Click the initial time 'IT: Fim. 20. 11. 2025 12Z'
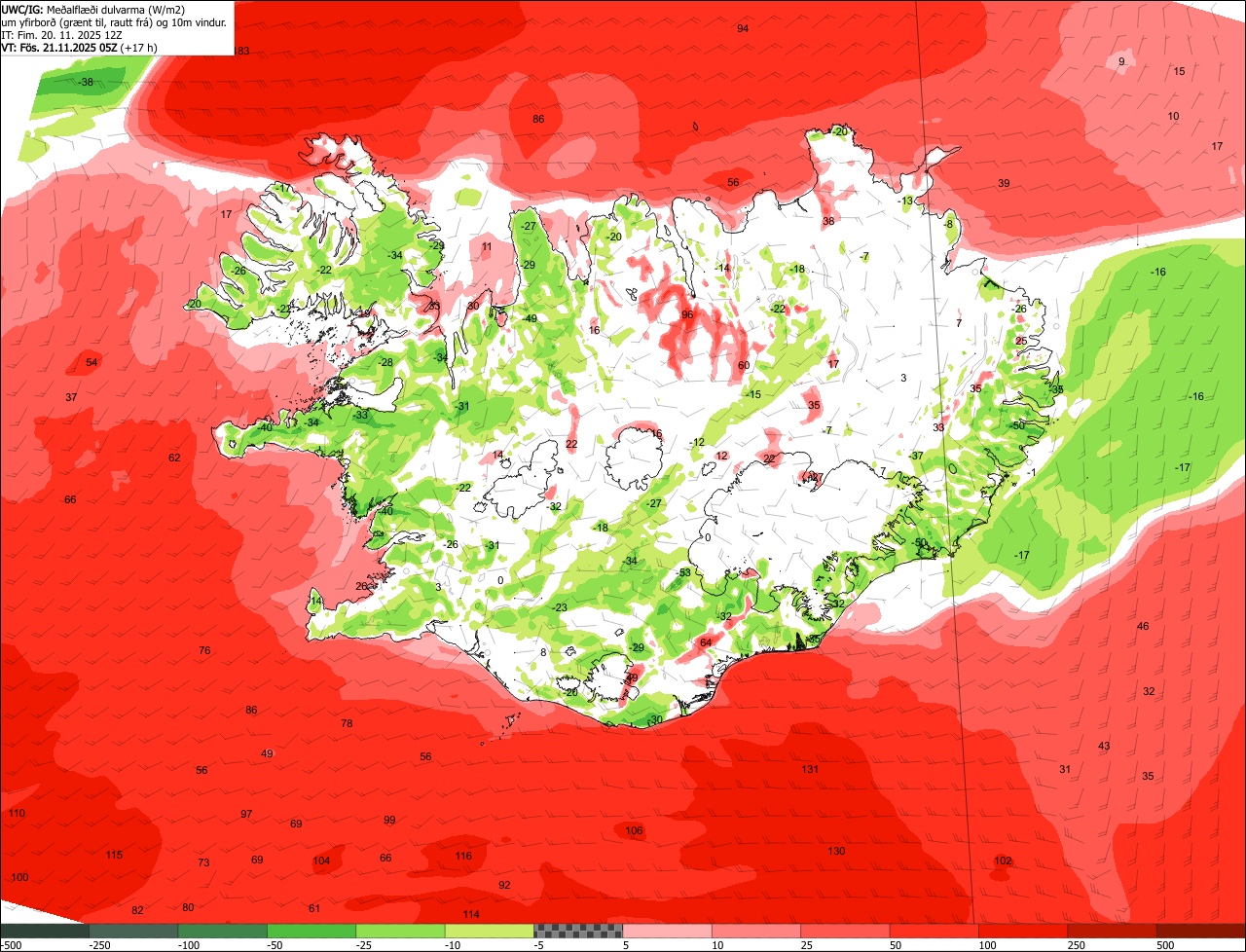 coord(62,34)
